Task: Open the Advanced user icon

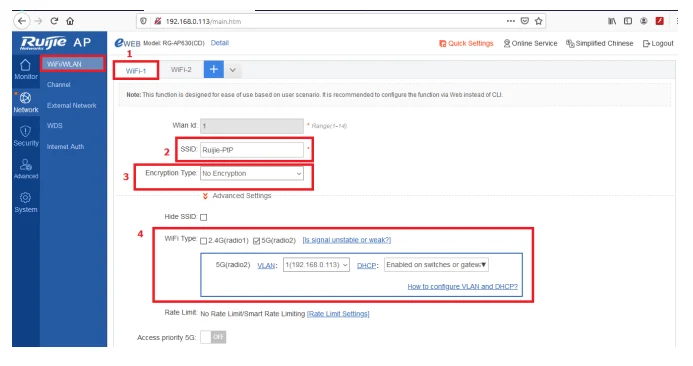Action: coord(25,165)
